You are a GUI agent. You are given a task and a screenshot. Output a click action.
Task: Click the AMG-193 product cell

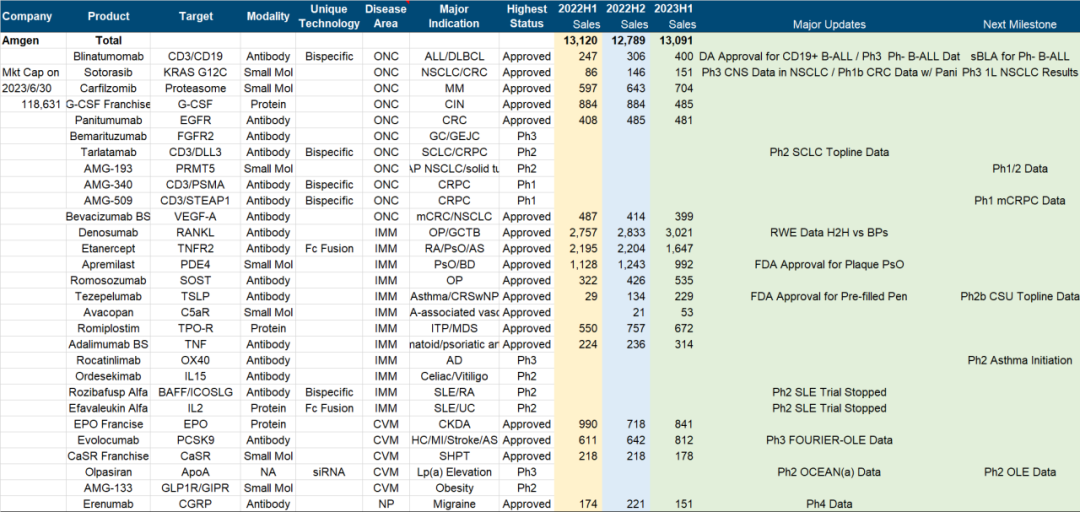click(x=108, y=168)
